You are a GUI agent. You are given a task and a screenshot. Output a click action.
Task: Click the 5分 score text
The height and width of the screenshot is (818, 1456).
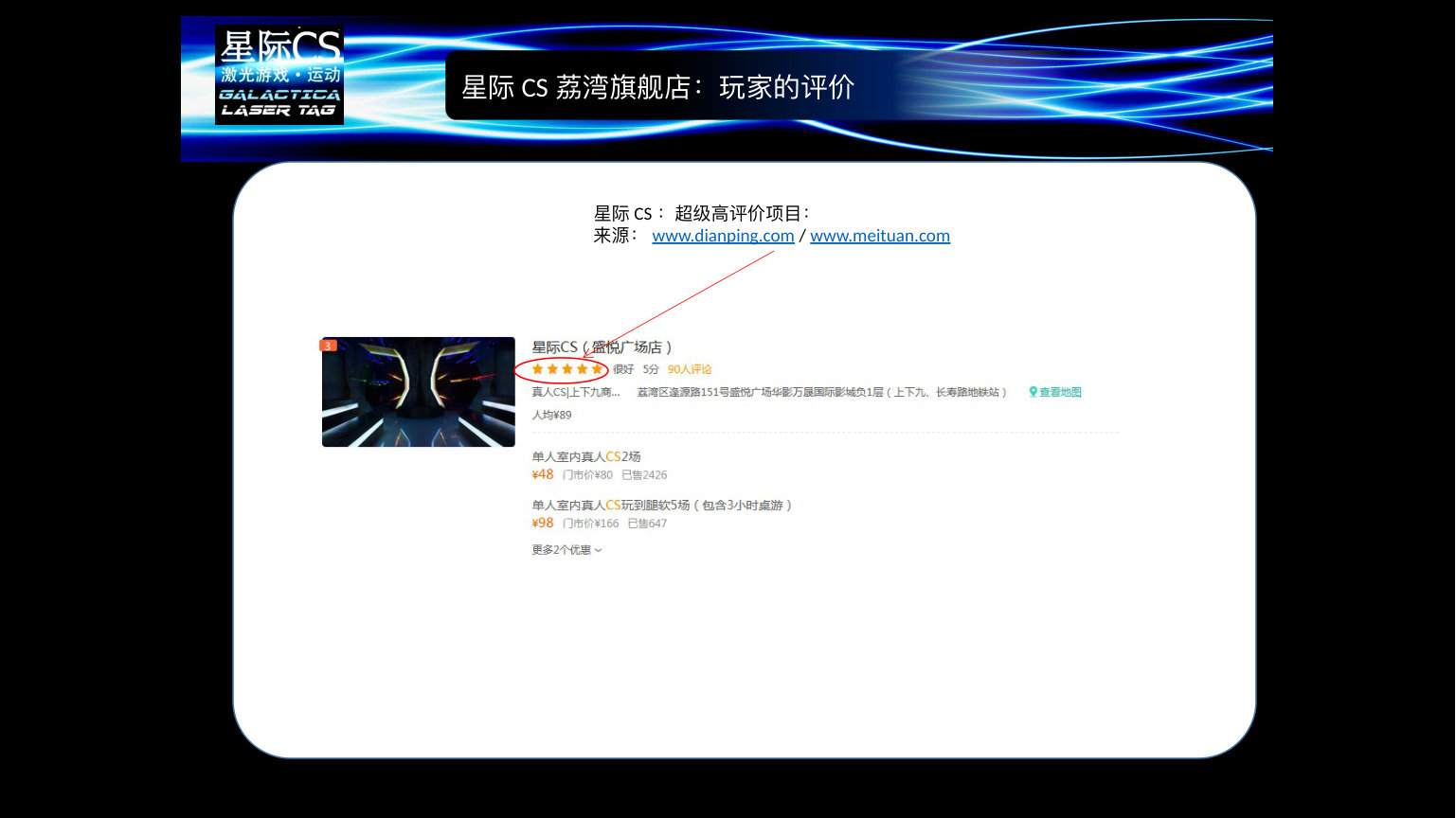coord(651,369)
